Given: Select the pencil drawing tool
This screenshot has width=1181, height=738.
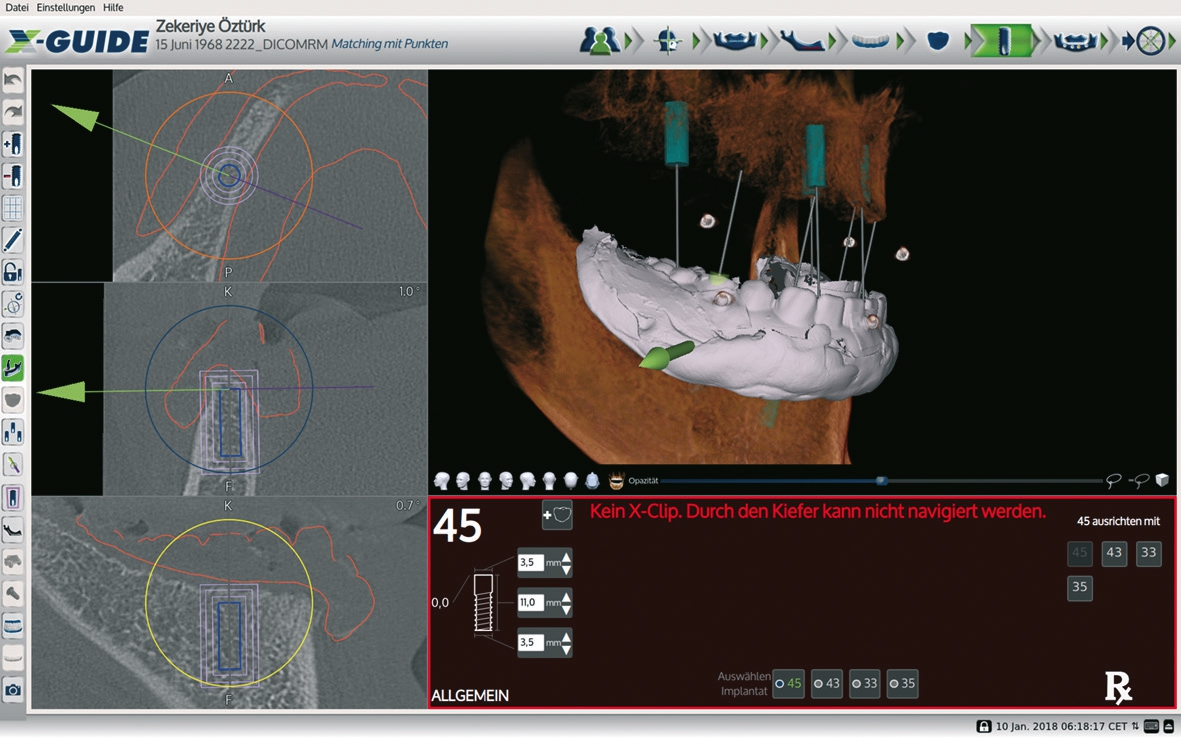Looking at the screenshot, I should point(13,240).
